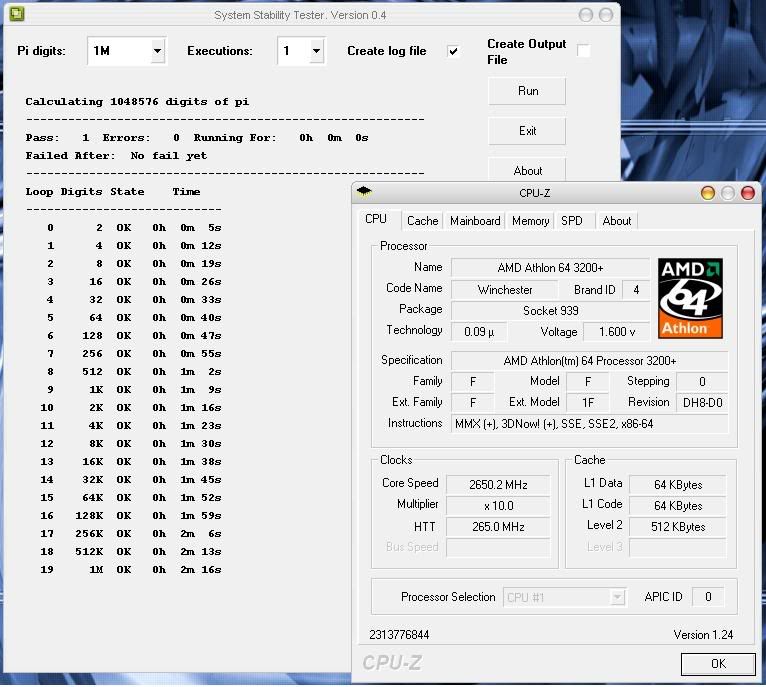Open the About tab in CPU-Z
Viewport: 766px width, 687px height.
point(617,221)
